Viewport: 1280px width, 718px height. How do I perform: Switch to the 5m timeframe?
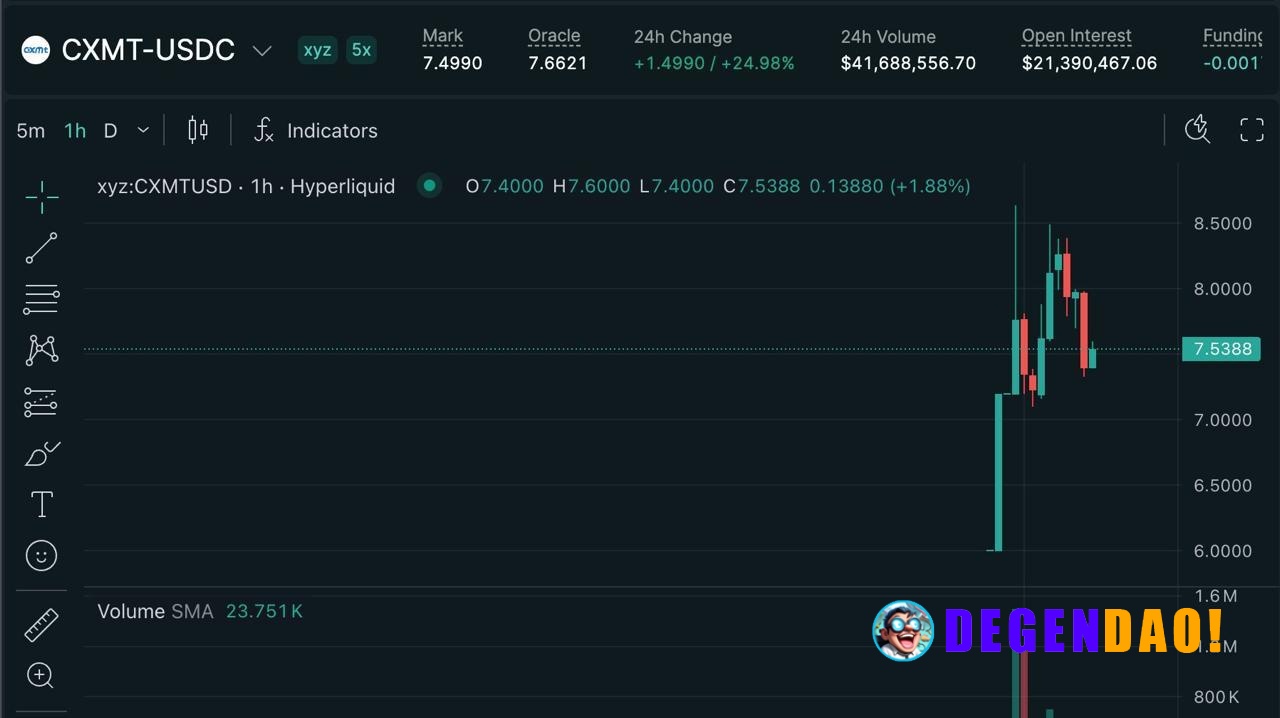pos(31,131)
